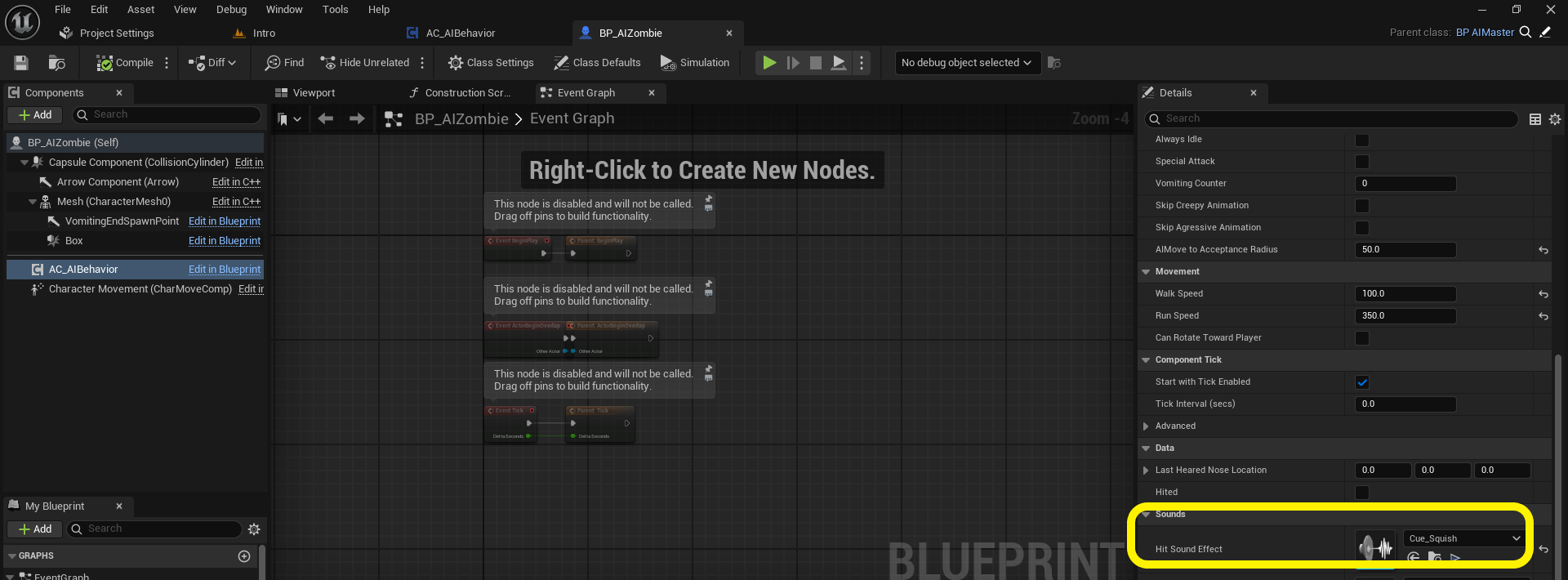Viewport: 1568px width, 580px height.
Task: Enable the Always Idle checkbox
Action: [1361, 140]
